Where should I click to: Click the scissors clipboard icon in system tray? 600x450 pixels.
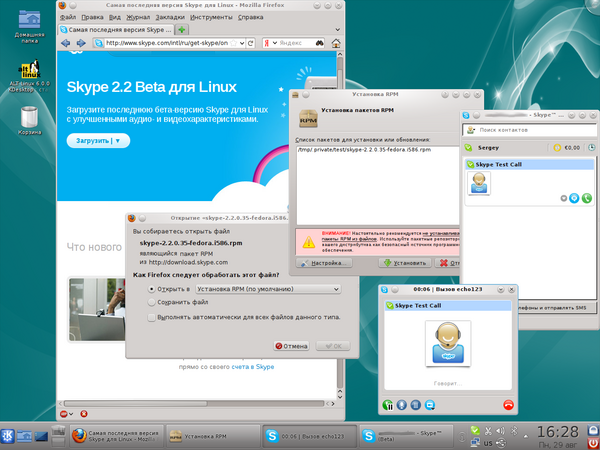(x=488, y=431)
